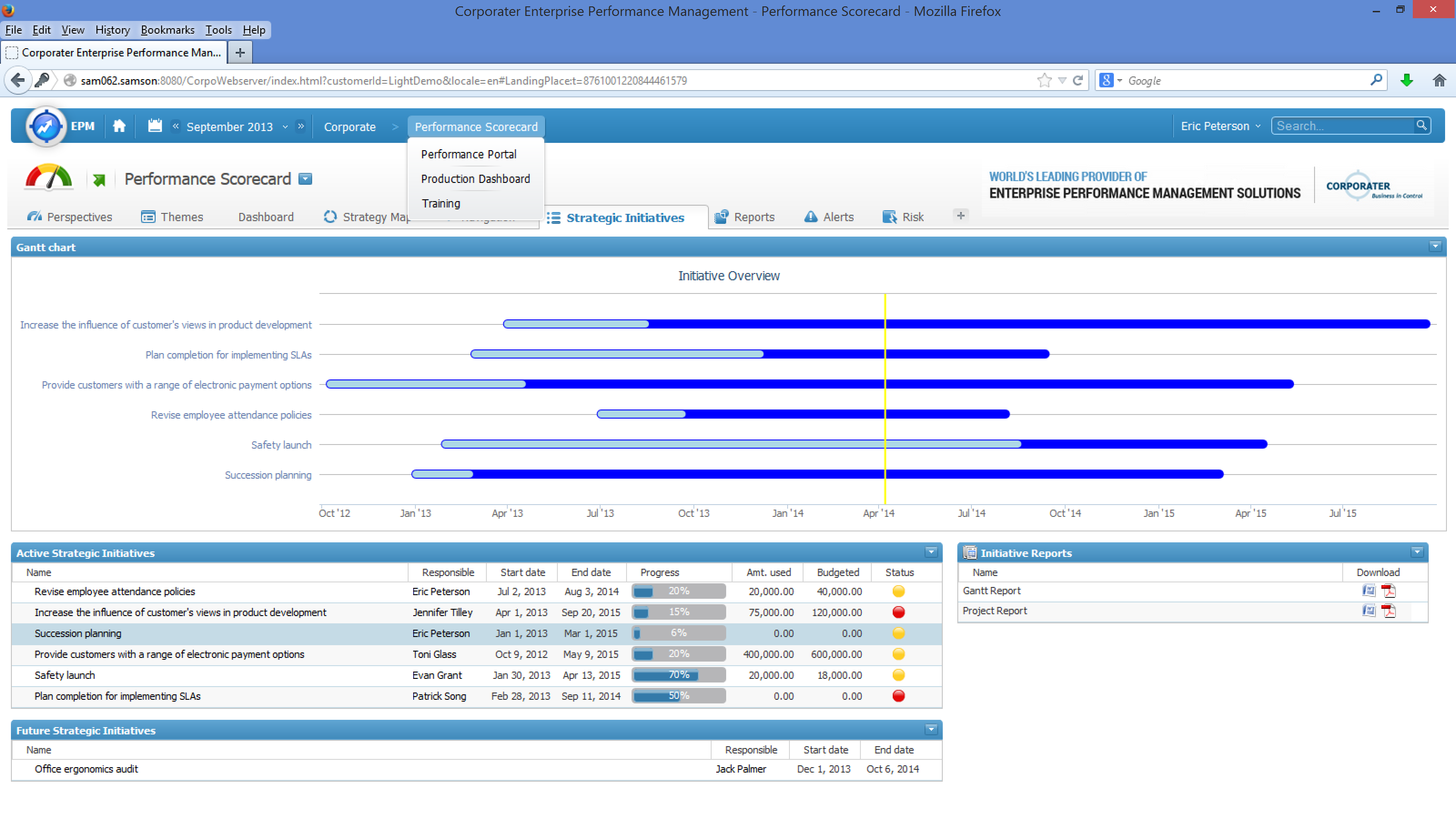The height and width of the screenshot is (819, 1456).
Task: Click the Safety launch 70% progress bar
Action: pos(678,675)
